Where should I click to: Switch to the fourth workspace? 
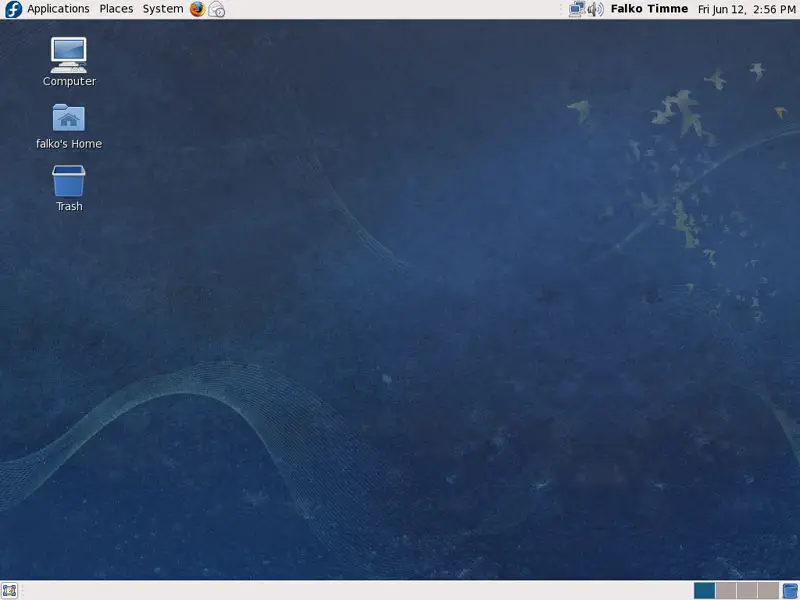768,591
